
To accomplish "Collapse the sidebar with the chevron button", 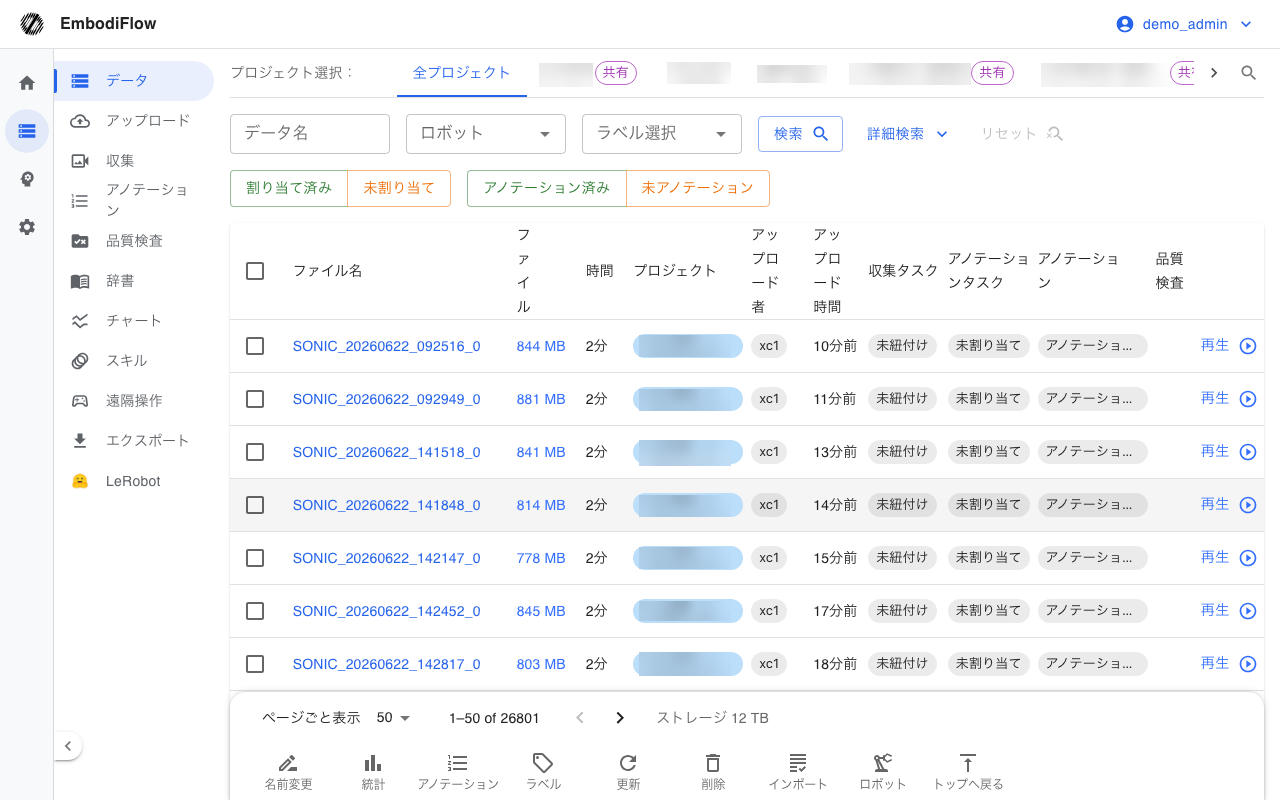I will coord(67,745).
